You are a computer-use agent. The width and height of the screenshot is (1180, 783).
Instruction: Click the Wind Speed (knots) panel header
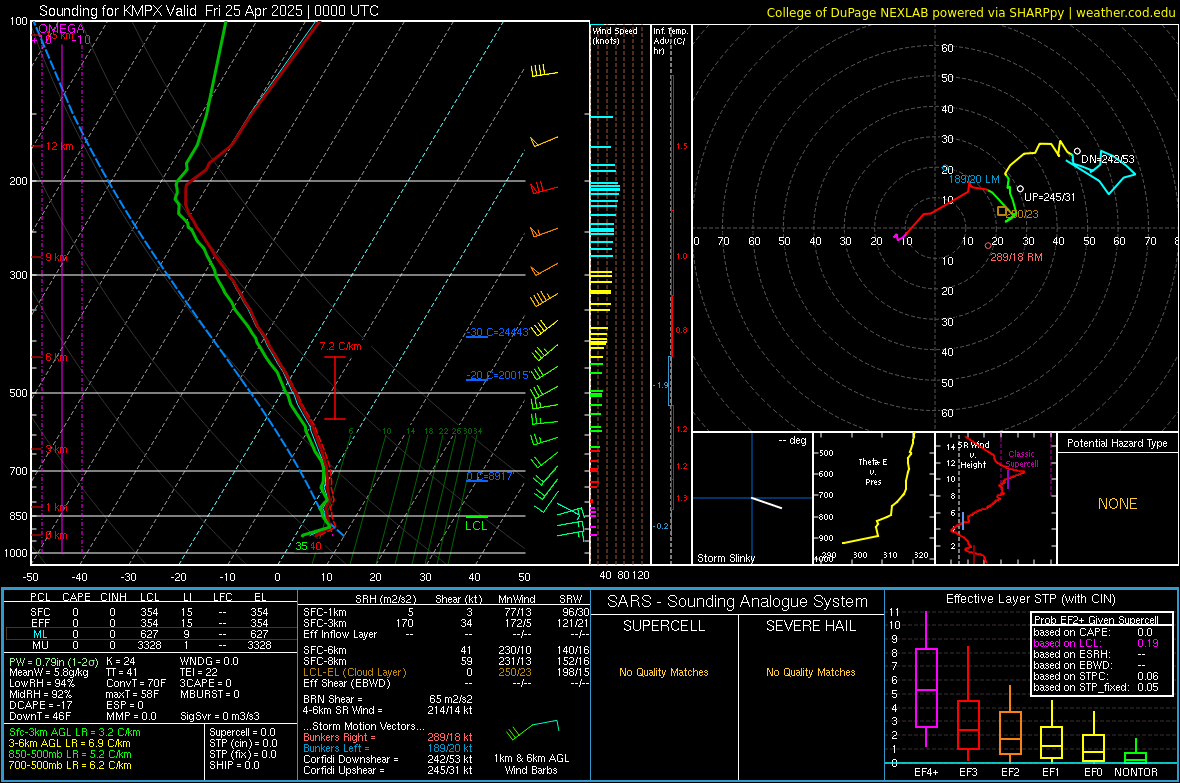615,35
